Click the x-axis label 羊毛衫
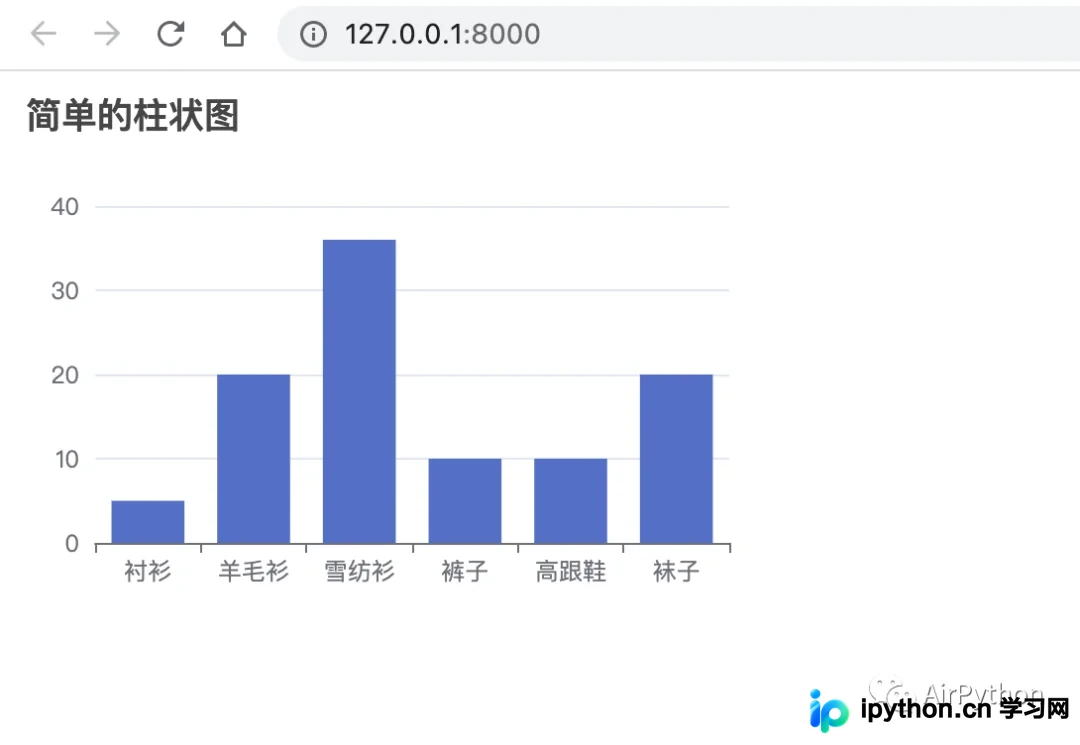The width and height of the screenshot is (1080, 745). pyautogui.click(x=253, y=571)
